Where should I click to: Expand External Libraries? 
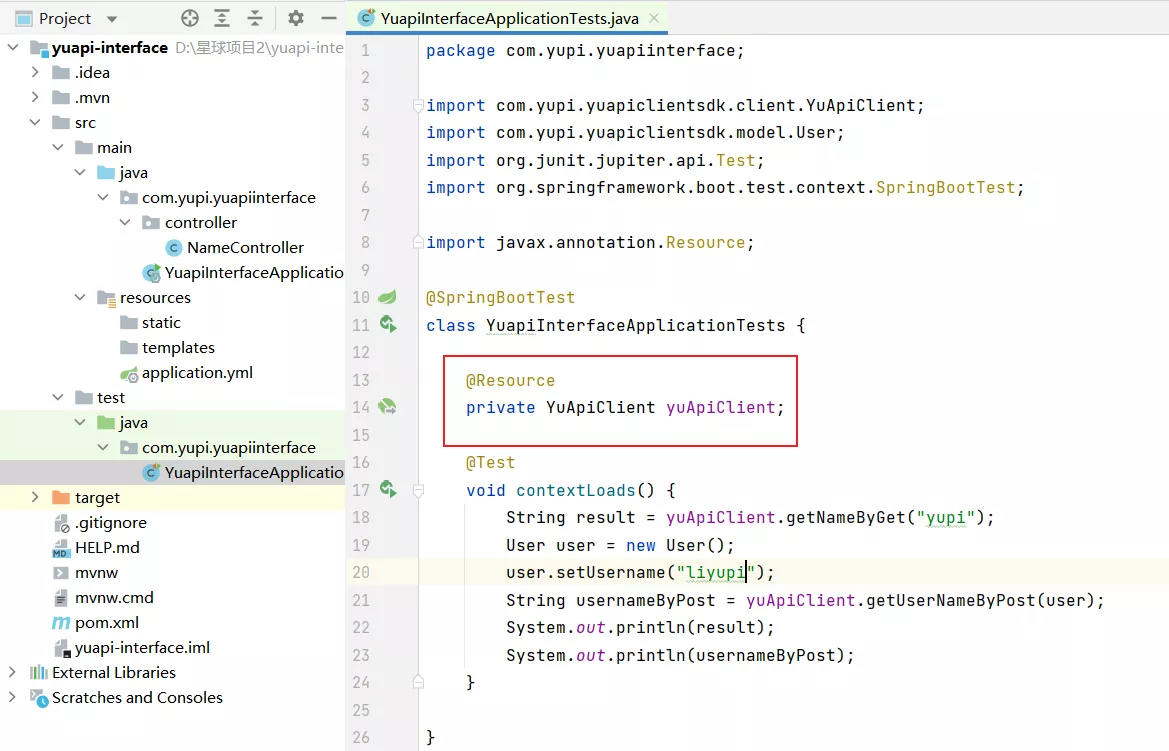13,672
